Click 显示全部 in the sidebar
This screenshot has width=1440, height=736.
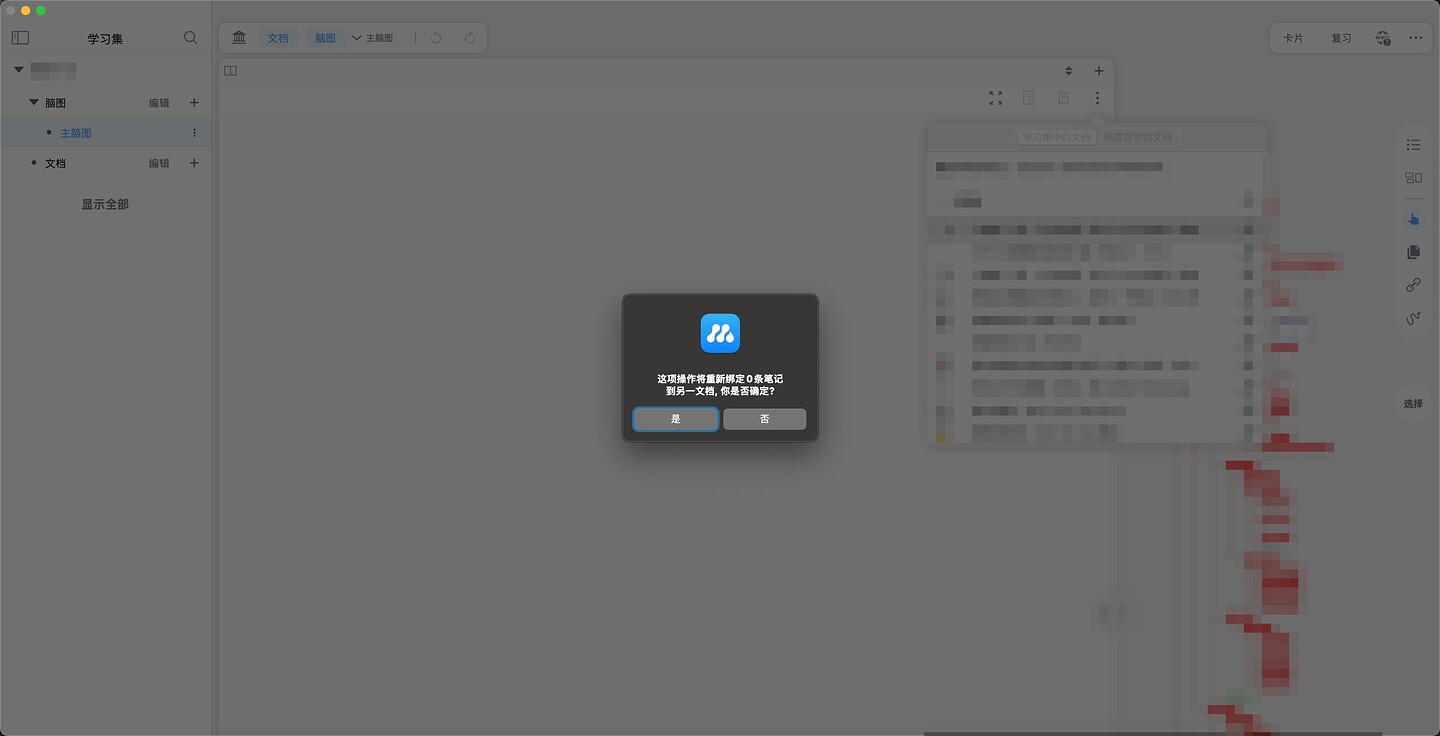click(105, 204)
